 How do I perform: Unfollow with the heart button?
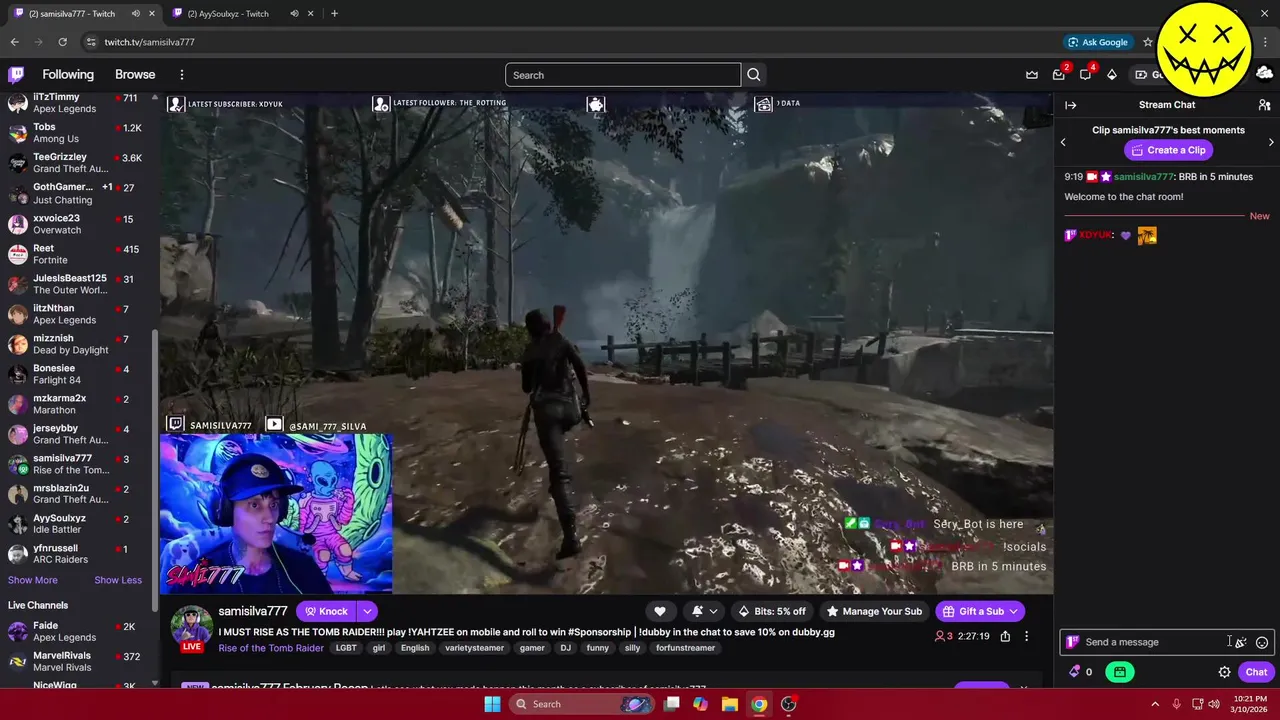(660, 611)
